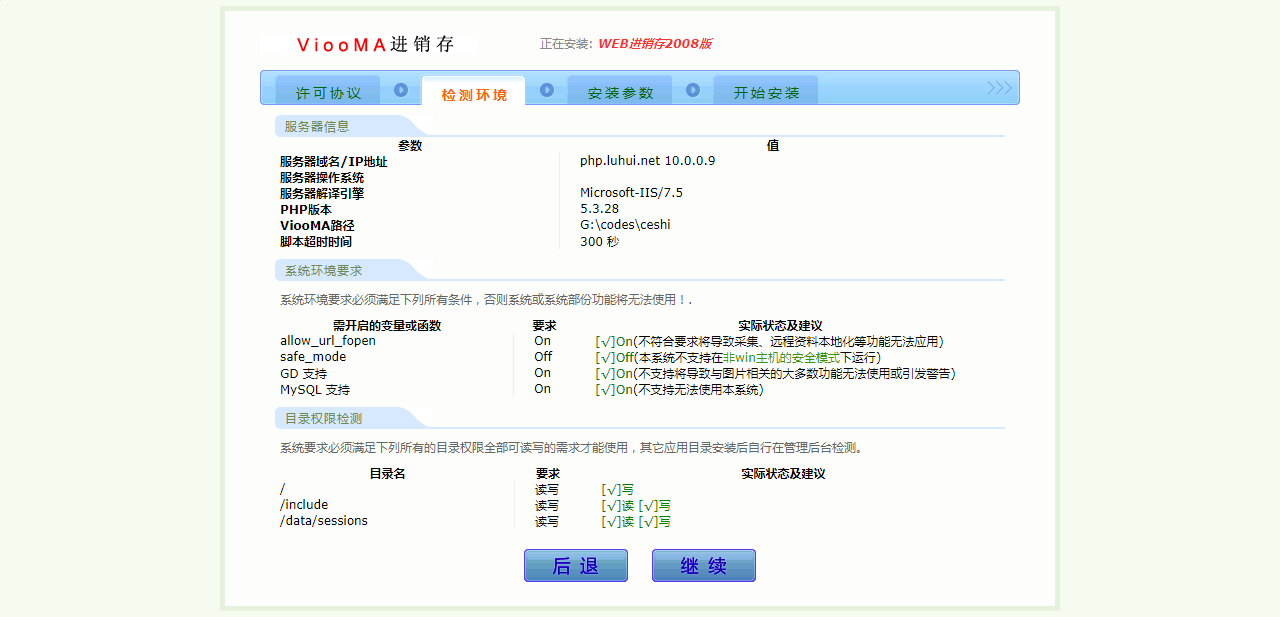Click the 需开启的变量或函数 column header

(387, 326)
